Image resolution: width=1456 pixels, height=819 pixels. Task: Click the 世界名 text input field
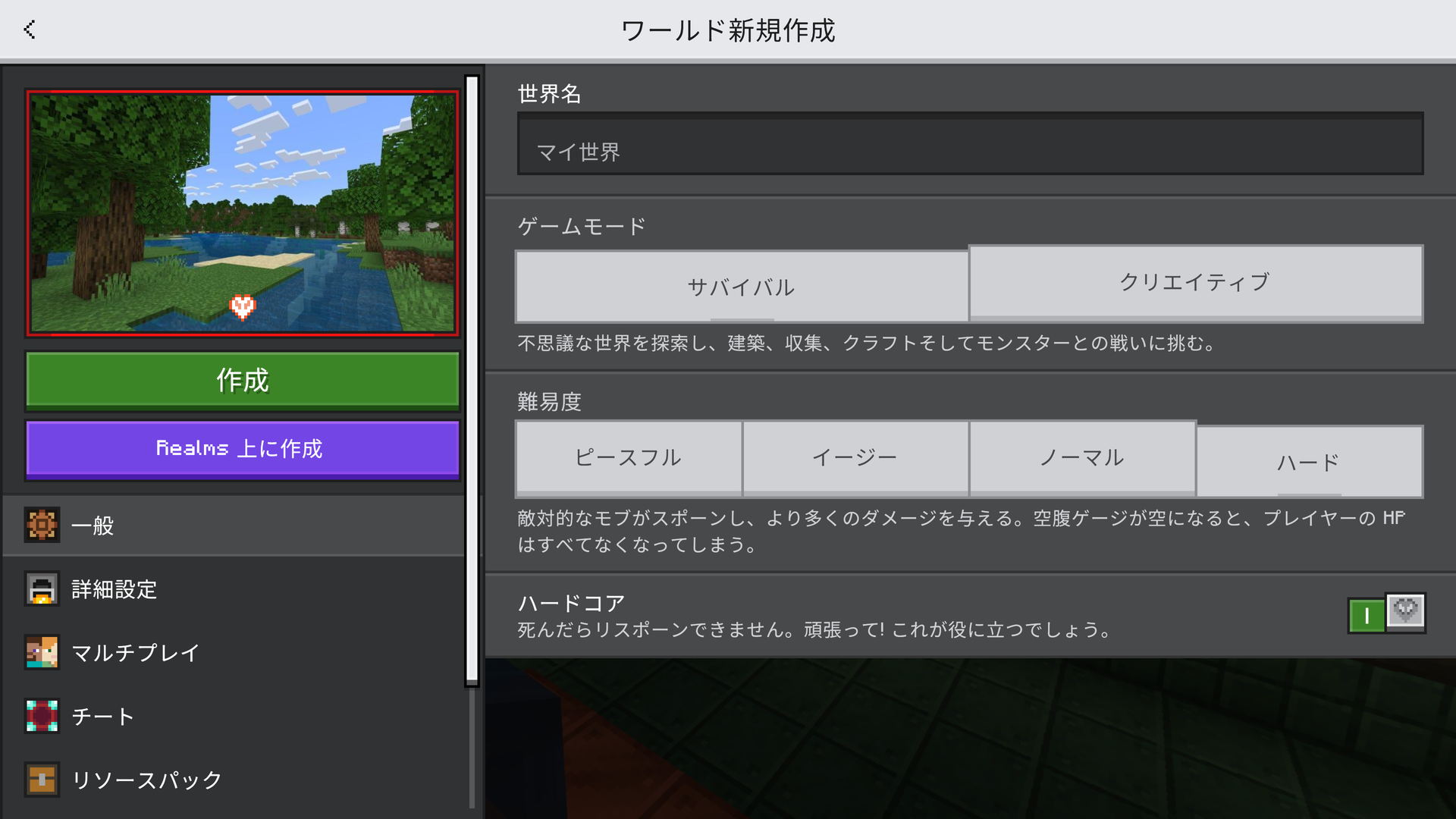[x=969, y=144]
